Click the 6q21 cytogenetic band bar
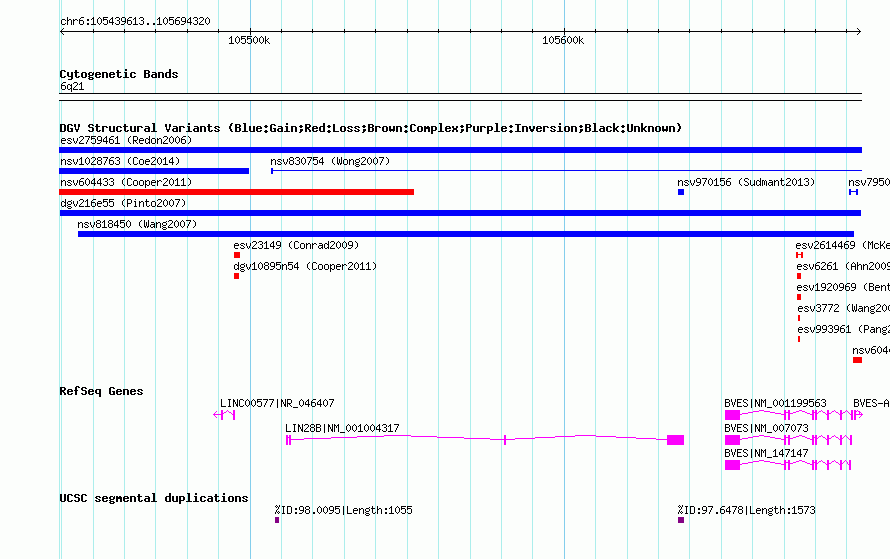Screen dimensions: 890x559 (x=460, y=97)
